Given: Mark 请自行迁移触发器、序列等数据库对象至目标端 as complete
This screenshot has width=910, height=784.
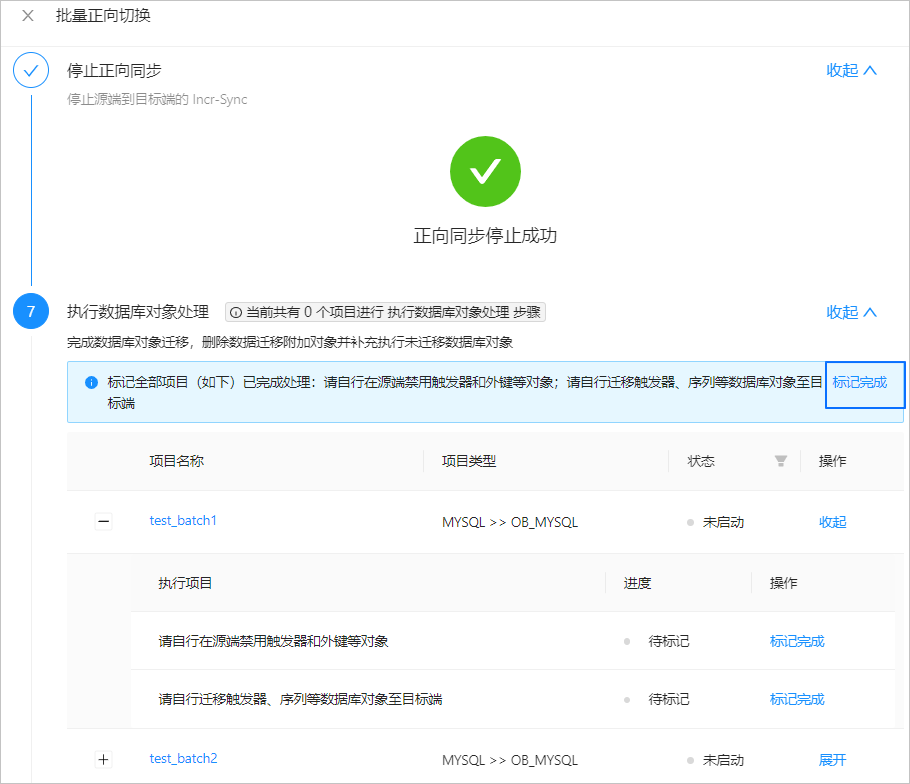Looking at the screenshot, I should click(797, 699).
